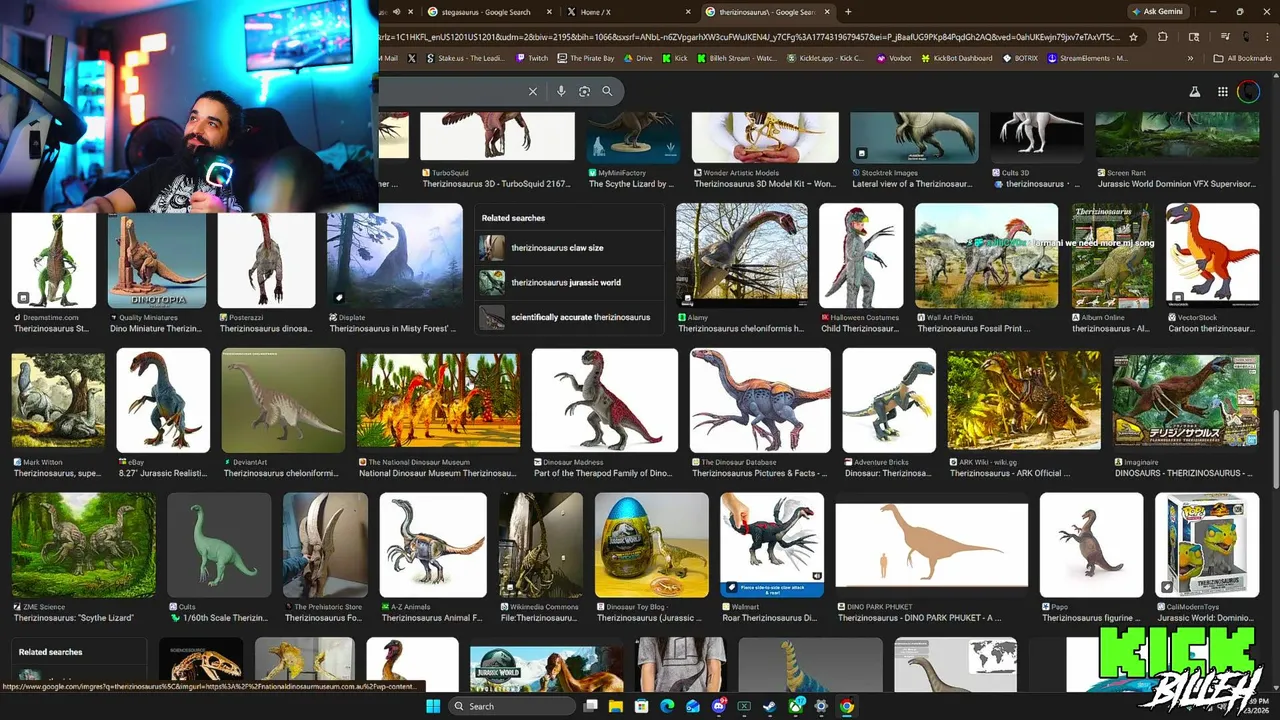Open the Chrome extensions puzzle icon

1163,37
